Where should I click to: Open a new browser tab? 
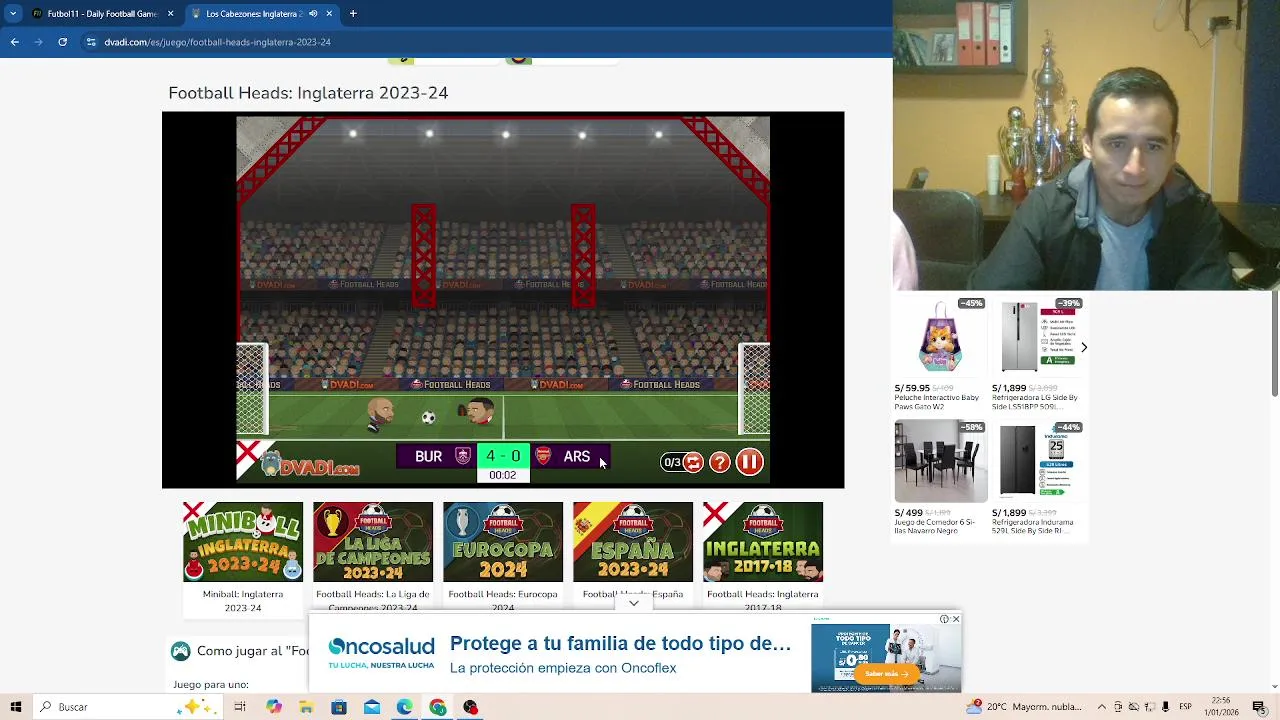(x=353, y=14)
